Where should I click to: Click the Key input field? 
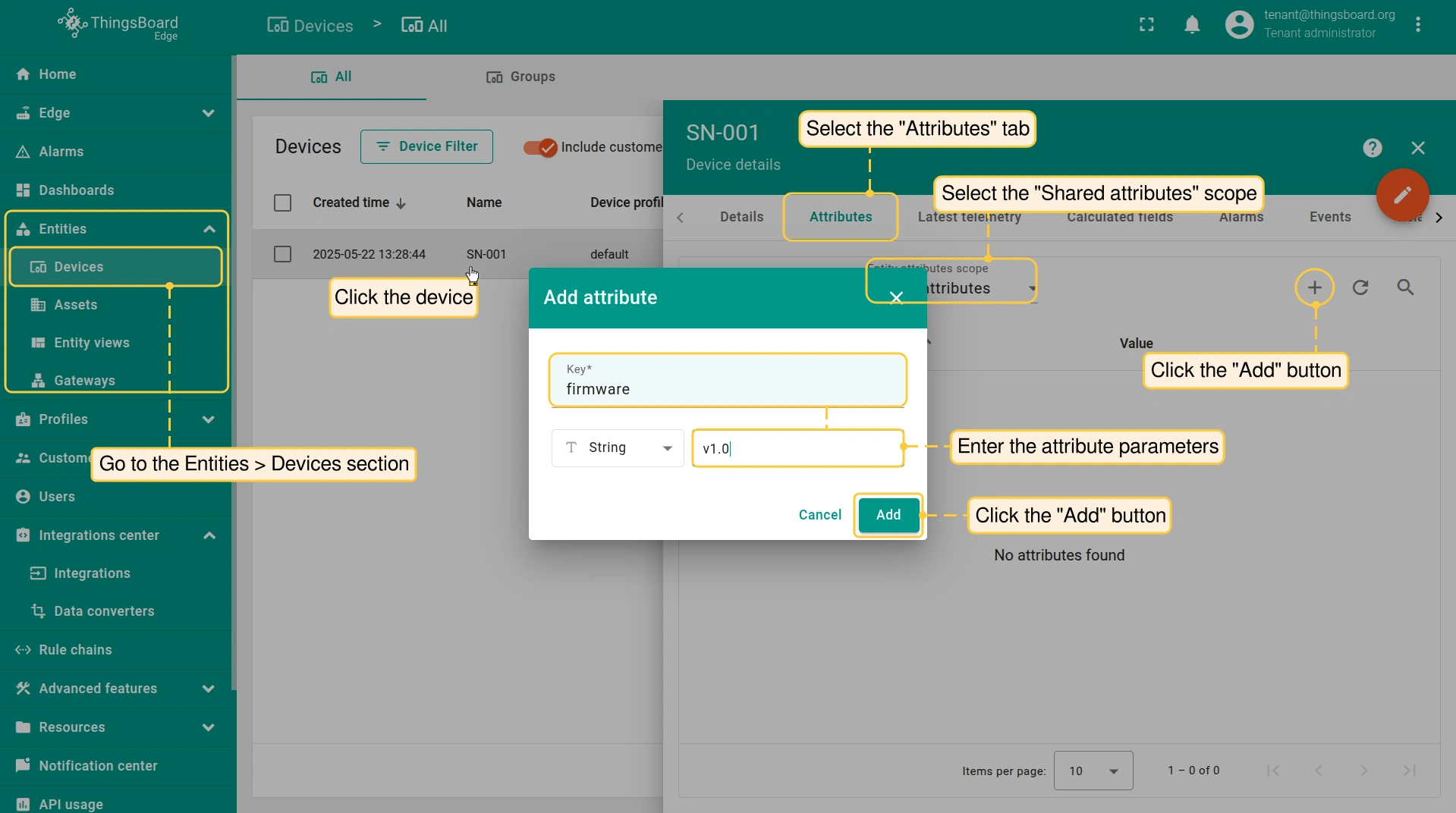pyautogui.click(x=727, y=389)
